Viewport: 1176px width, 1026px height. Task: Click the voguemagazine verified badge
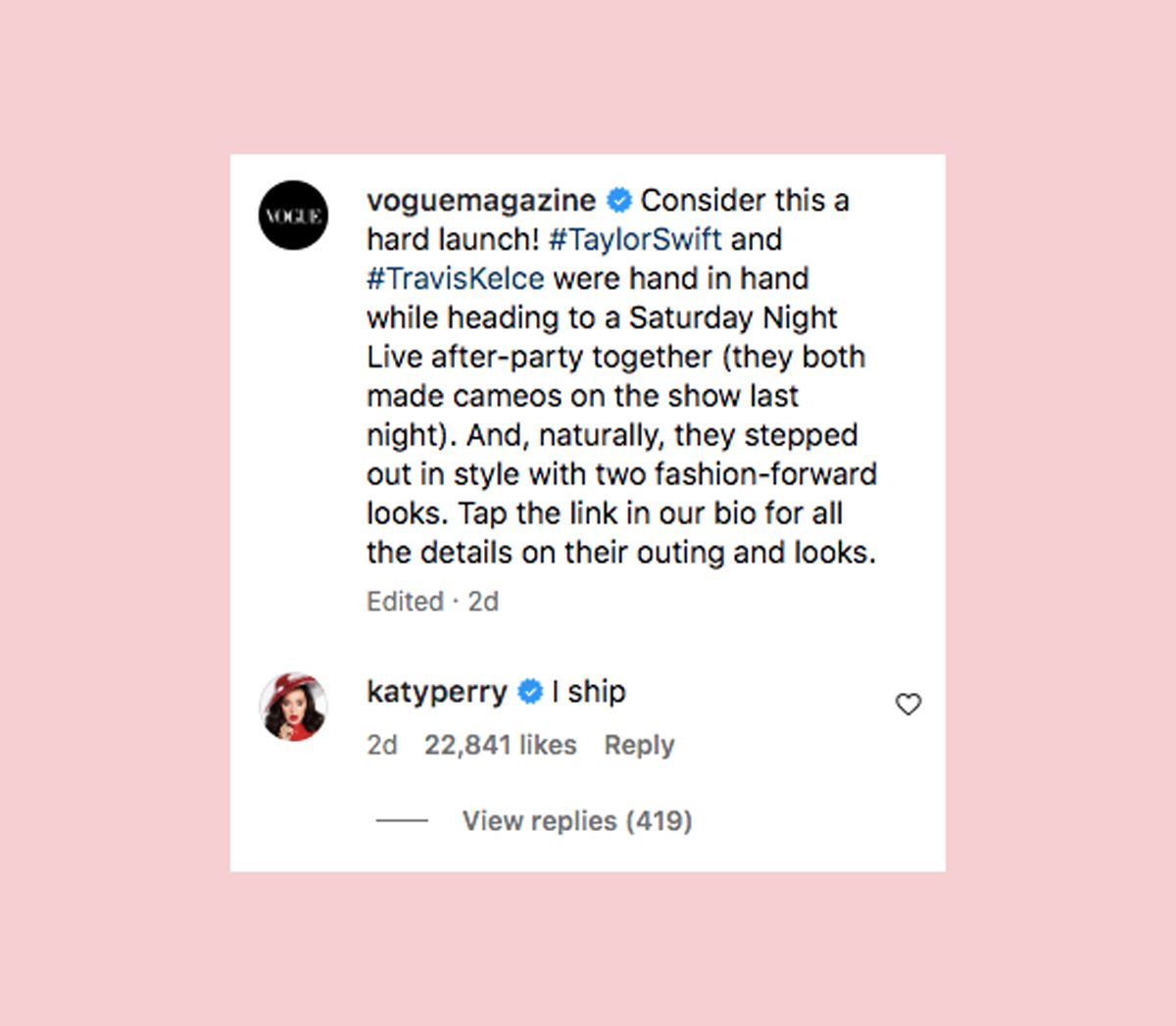pos(619,201)
